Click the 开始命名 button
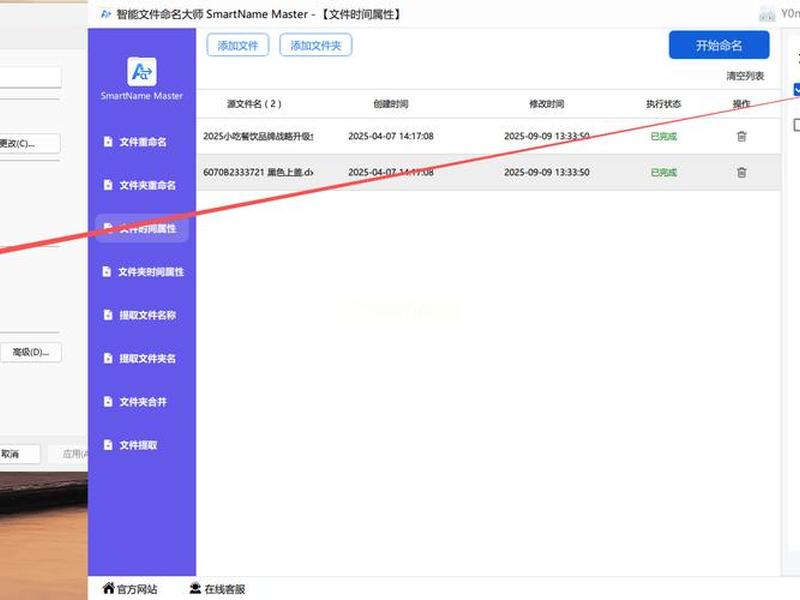 point(719,45)
